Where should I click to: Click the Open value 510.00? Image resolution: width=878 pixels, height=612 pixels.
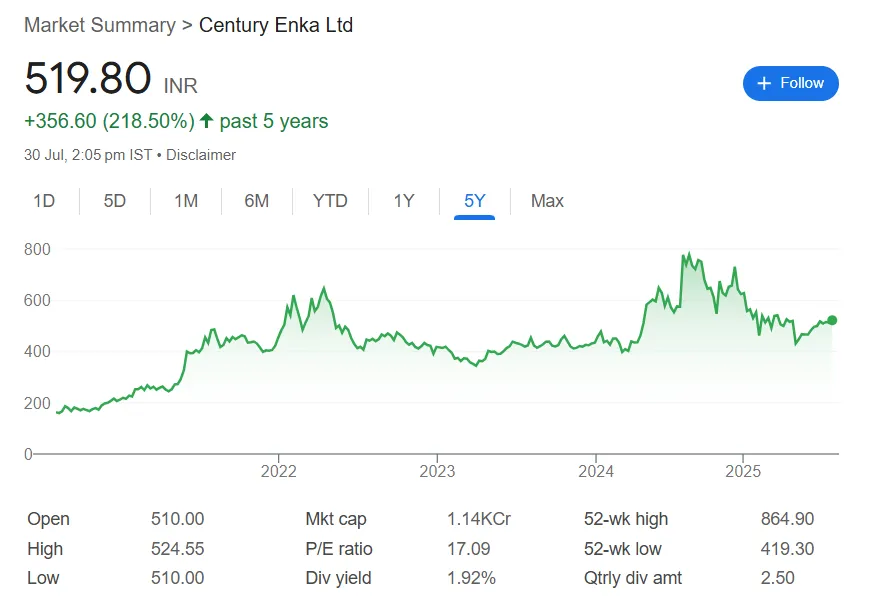click(x=178, y=518)
